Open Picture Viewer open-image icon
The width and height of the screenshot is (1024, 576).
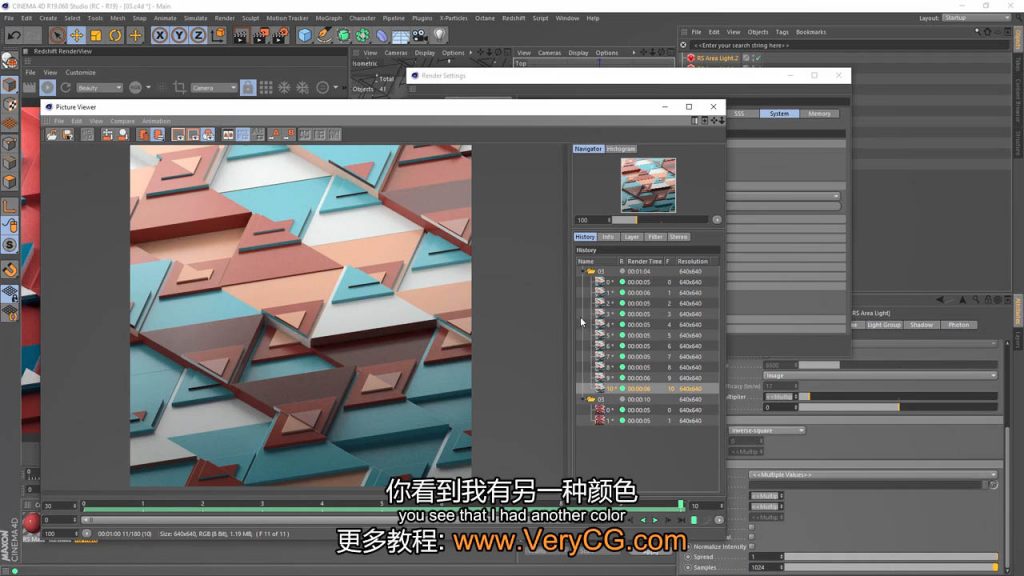[52, 135]
